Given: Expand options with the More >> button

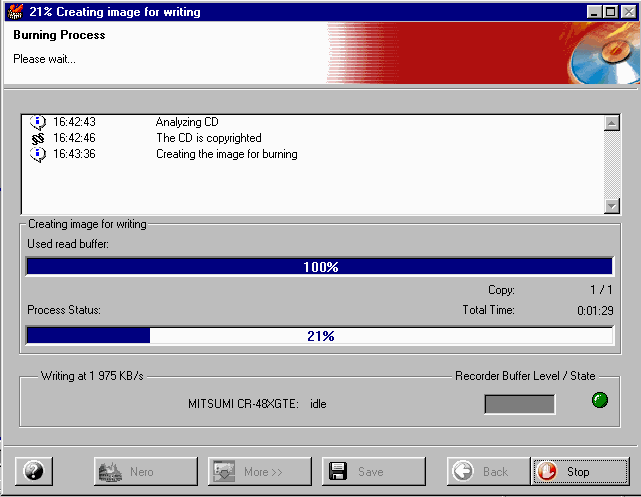Looking at the screenshot, I should [x=259, y=471].
